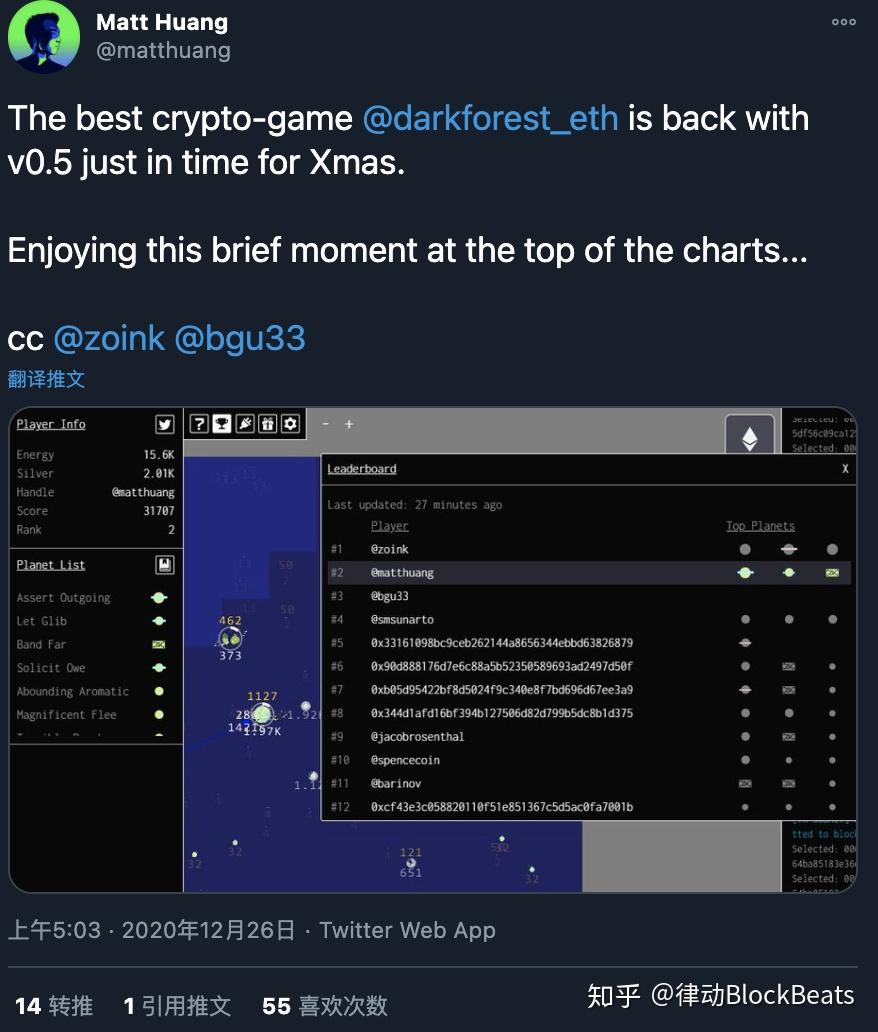Select the planet labeled 462 on map

[230, 637]
